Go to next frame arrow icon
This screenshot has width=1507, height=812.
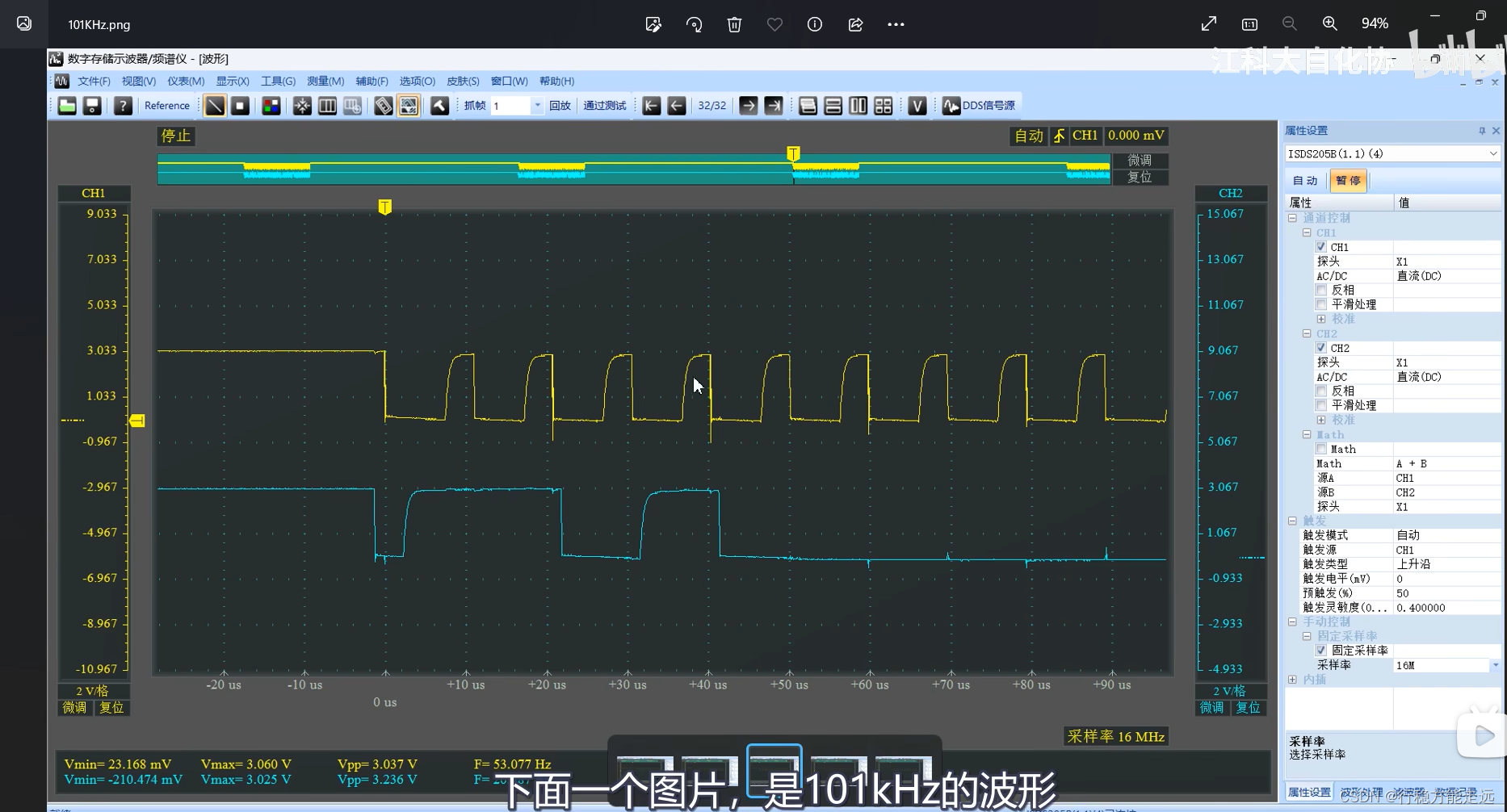tap(749, 106)
